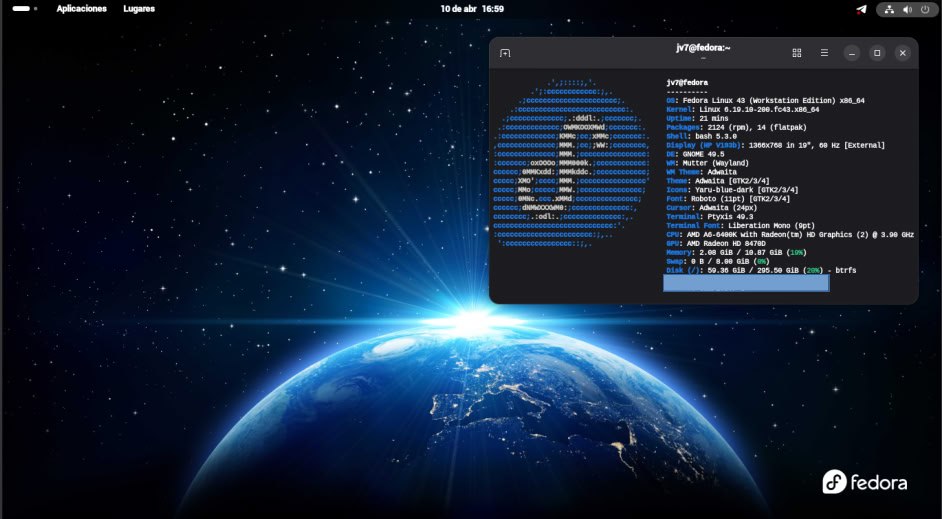The width and height of the screenshot is (942, 519).
Task: Click the volume speaker icon
Action: point(907,9)
